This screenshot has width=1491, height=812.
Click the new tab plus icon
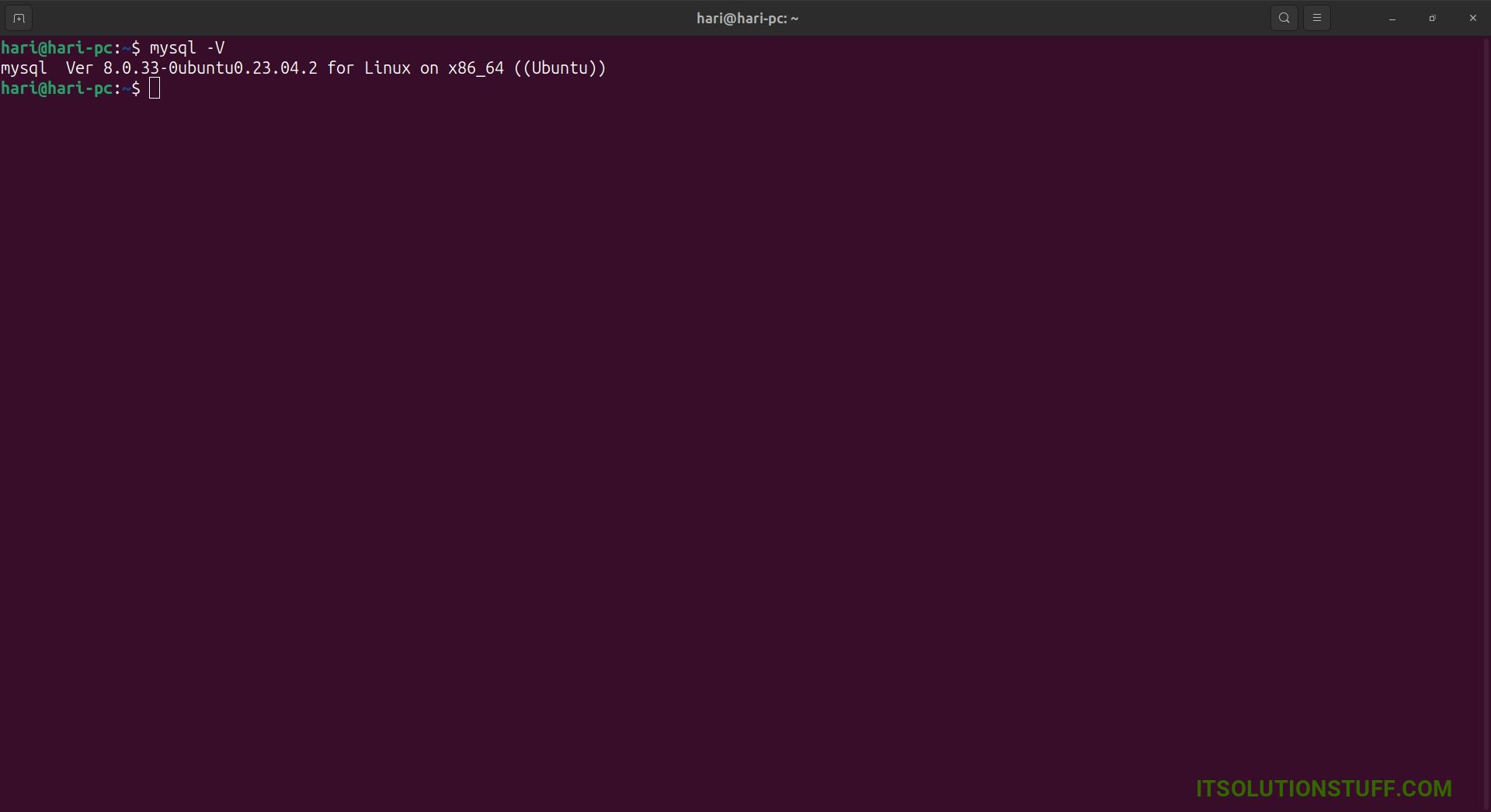coord(18,18)
